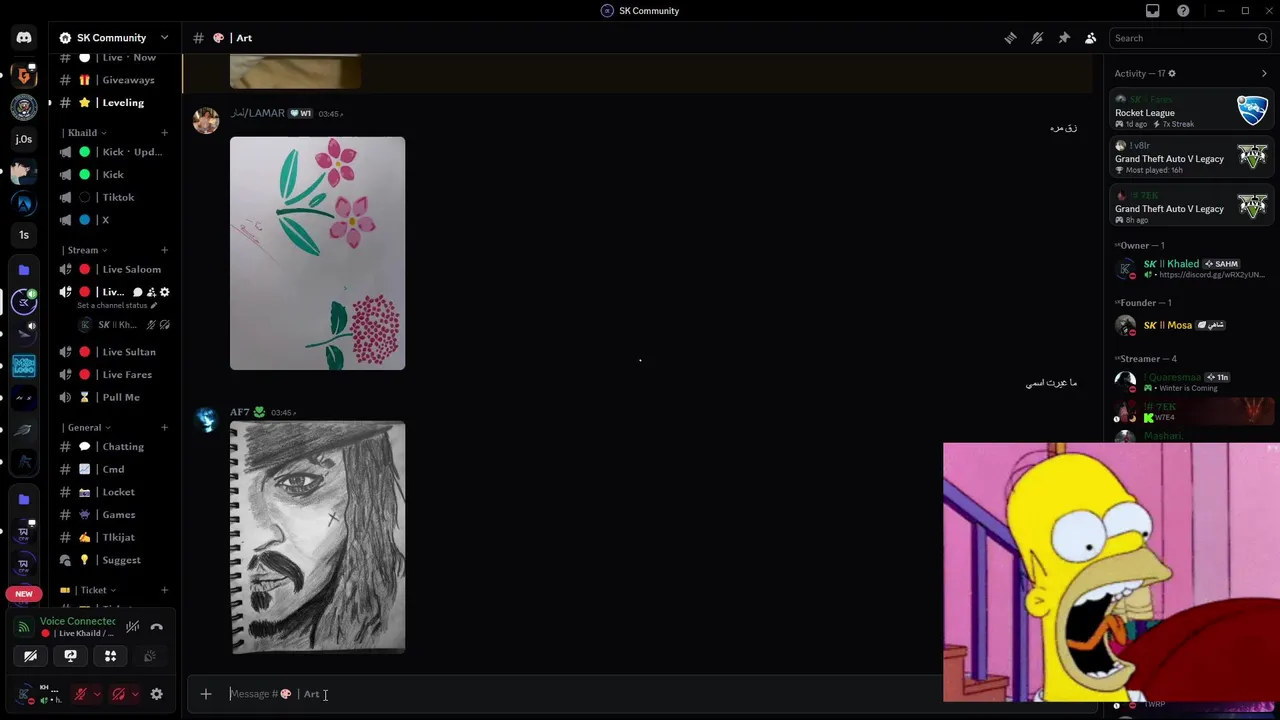1280x720 pixels.
Task: Open the Suggest channel
Action: click(114, 560)
